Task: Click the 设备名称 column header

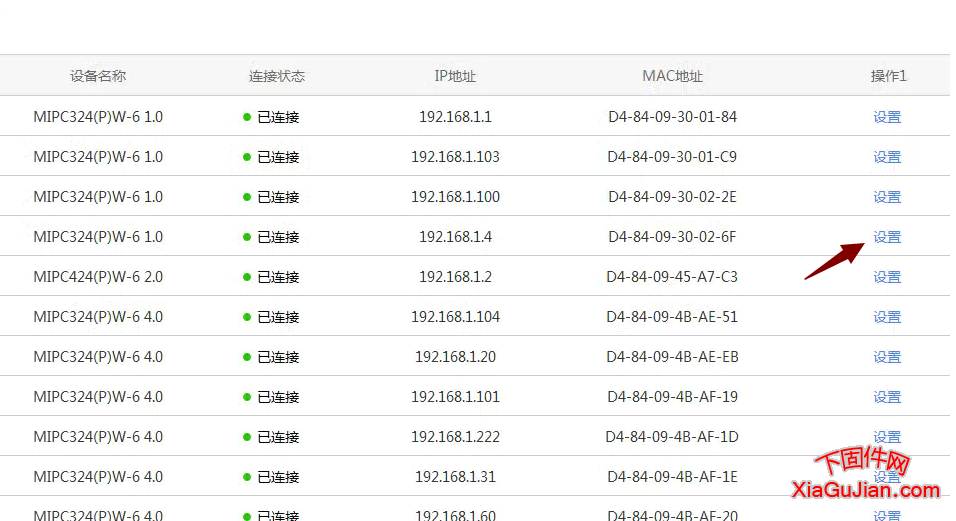Action: pyautogui.click(x=98, y=76)
